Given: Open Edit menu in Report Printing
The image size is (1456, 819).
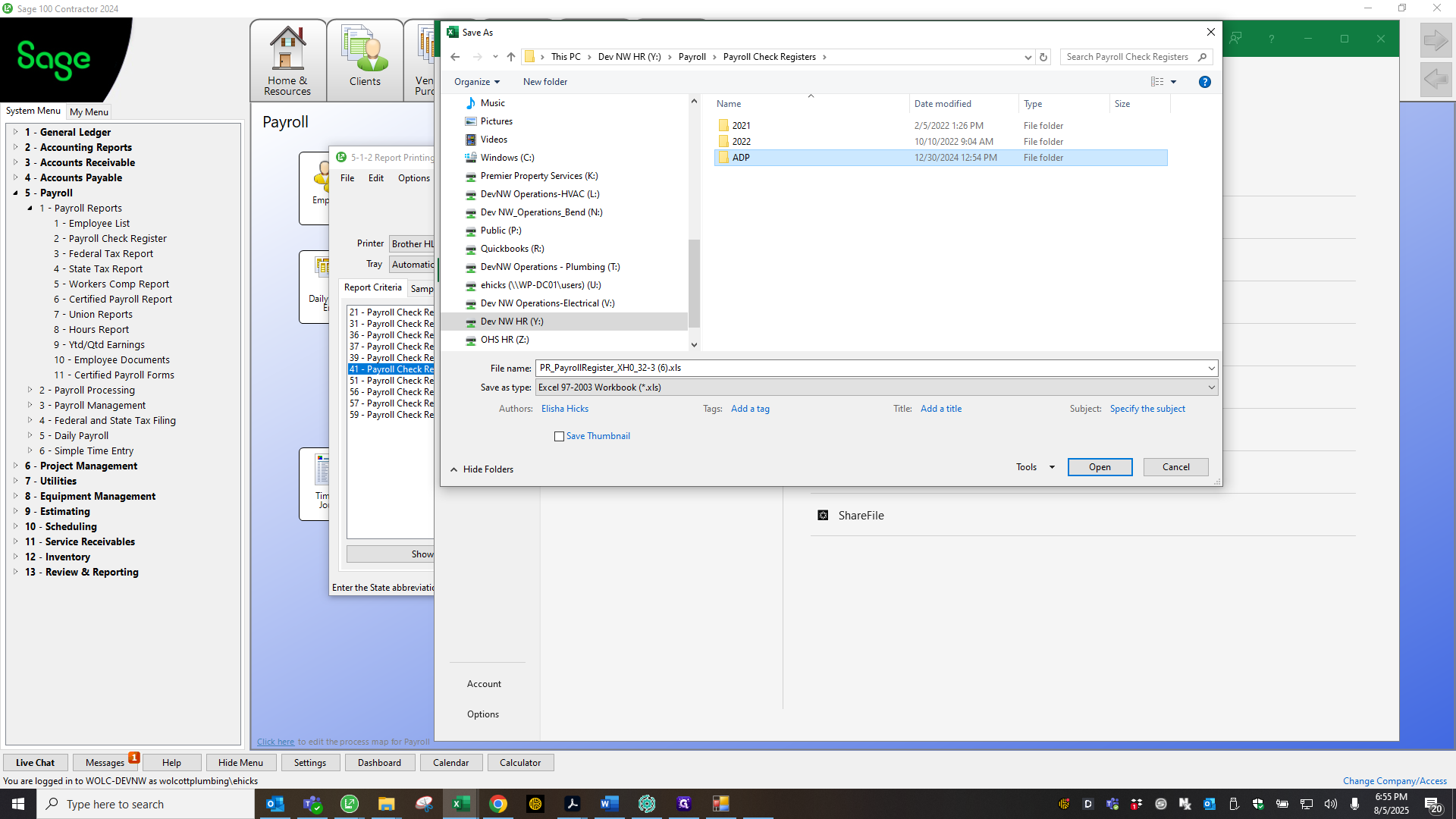Looking at the screenshot, I should pos(376,178).
